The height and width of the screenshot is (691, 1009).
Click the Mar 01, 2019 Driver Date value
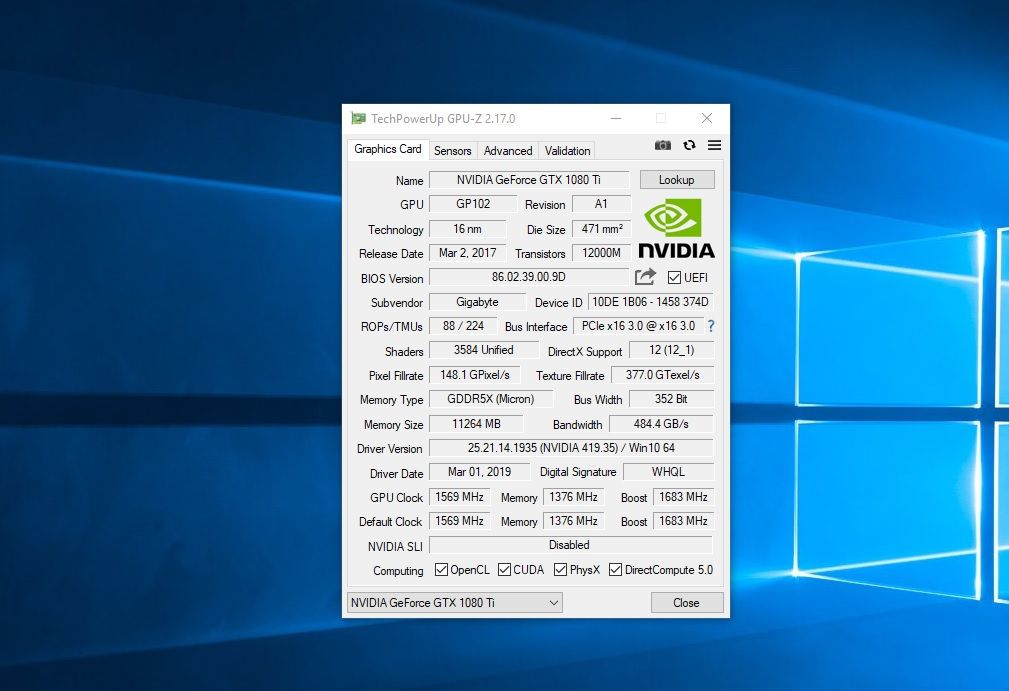[479, 472]
